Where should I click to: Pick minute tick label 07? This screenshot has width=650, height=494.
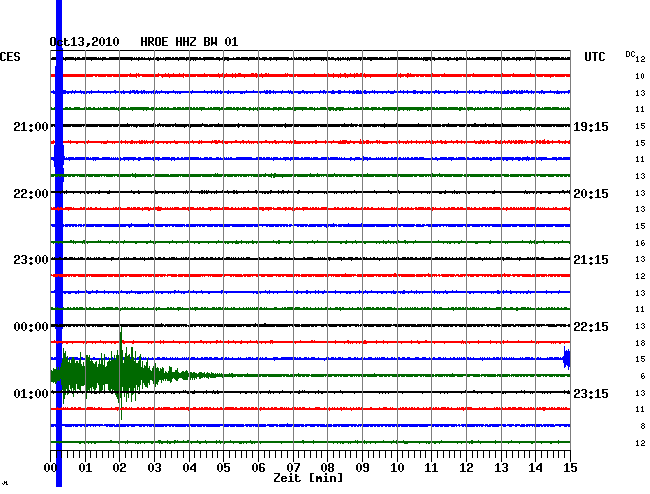pyautogui.click(x=293, y=468)
